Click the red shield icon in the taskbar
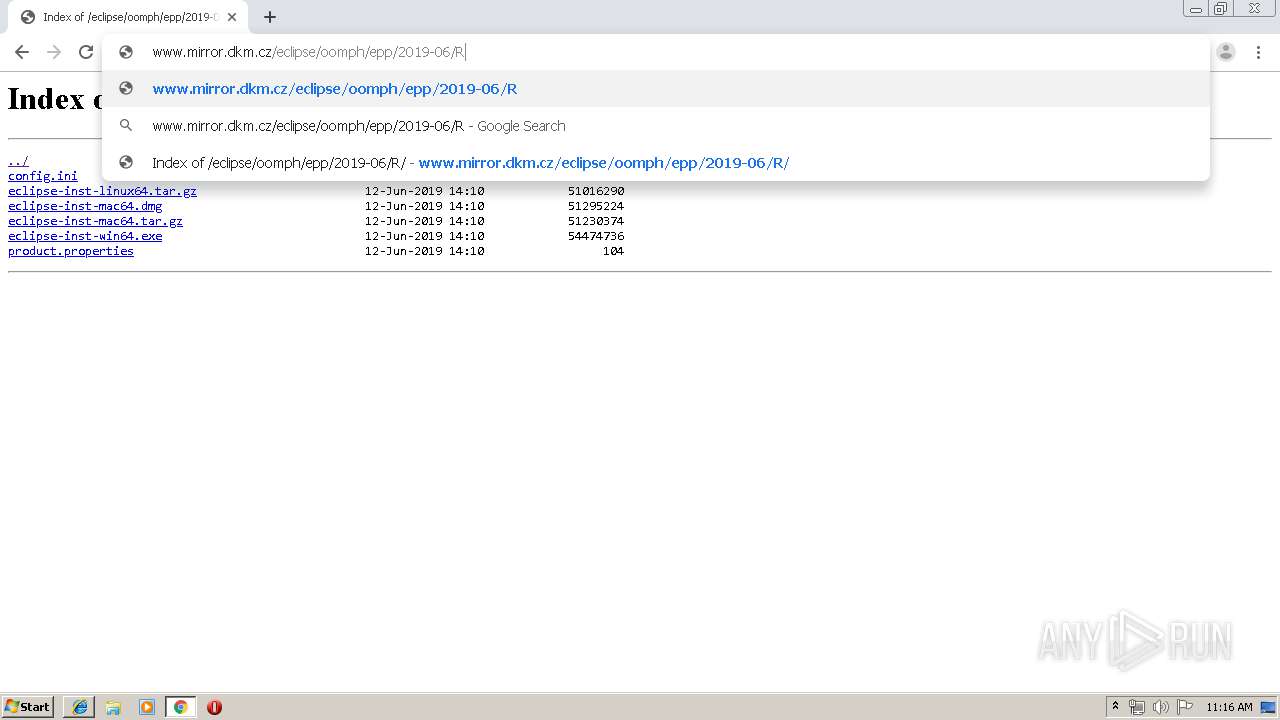Viewport: 1280px width, 720px height. pyautogui.click(x=214, y=707)
